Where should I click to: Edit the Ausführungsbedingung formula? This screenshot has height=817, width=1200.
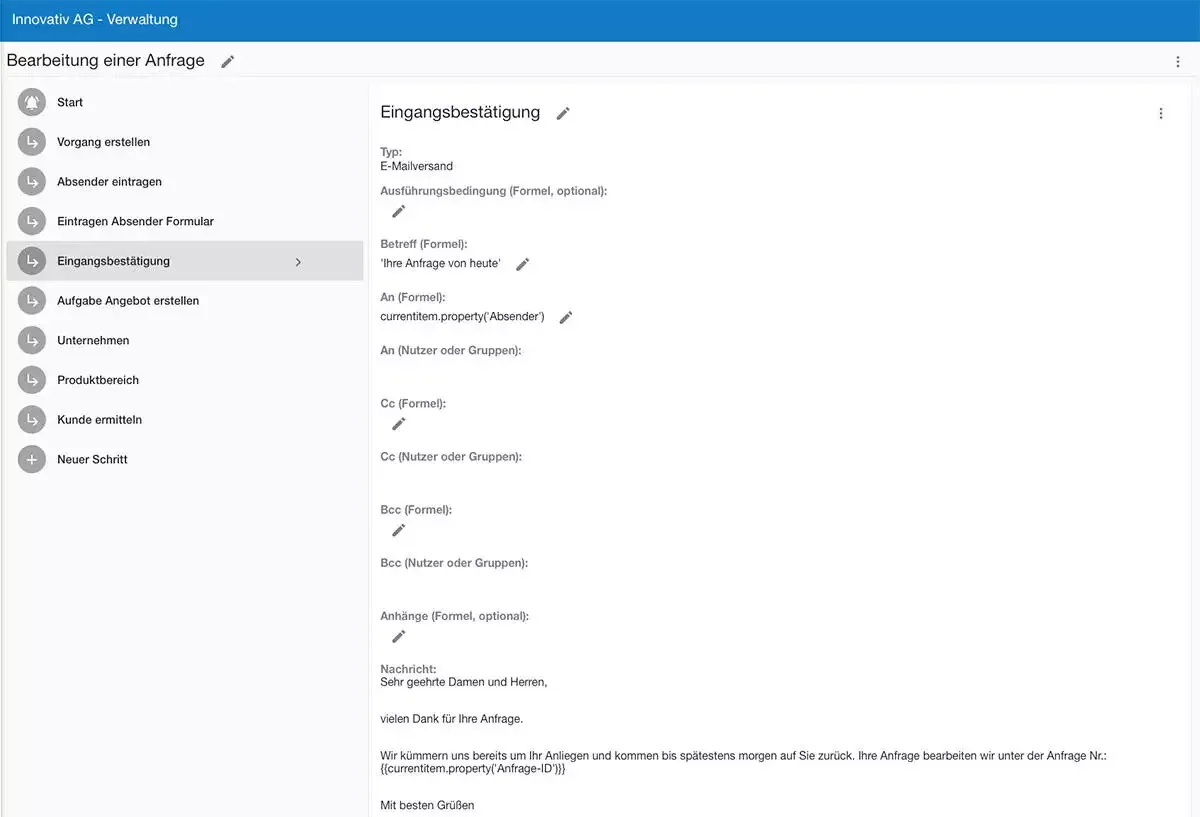pos(398,211)
